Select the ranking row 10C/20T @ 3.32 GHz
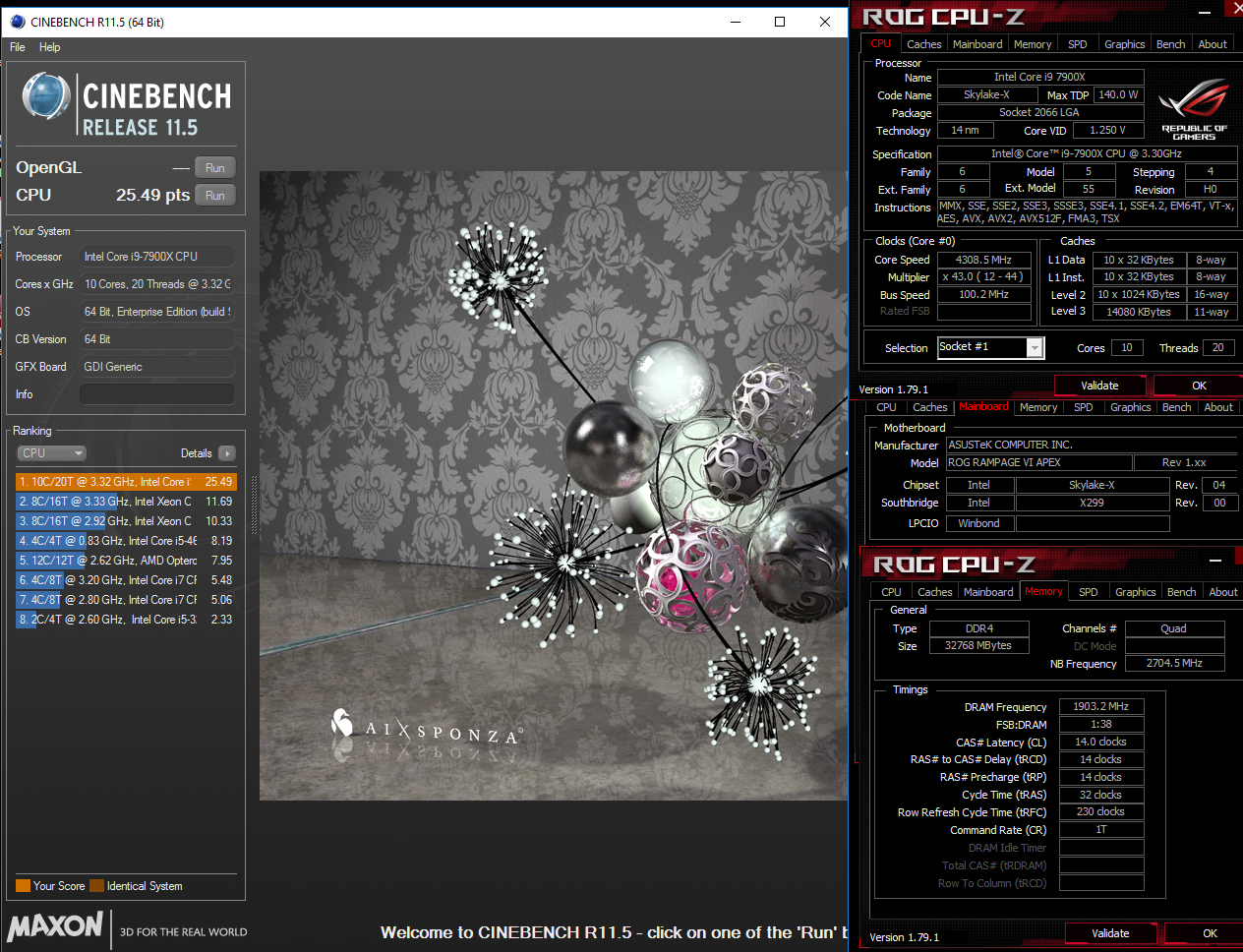1243x952 pixels. [126, 482]
